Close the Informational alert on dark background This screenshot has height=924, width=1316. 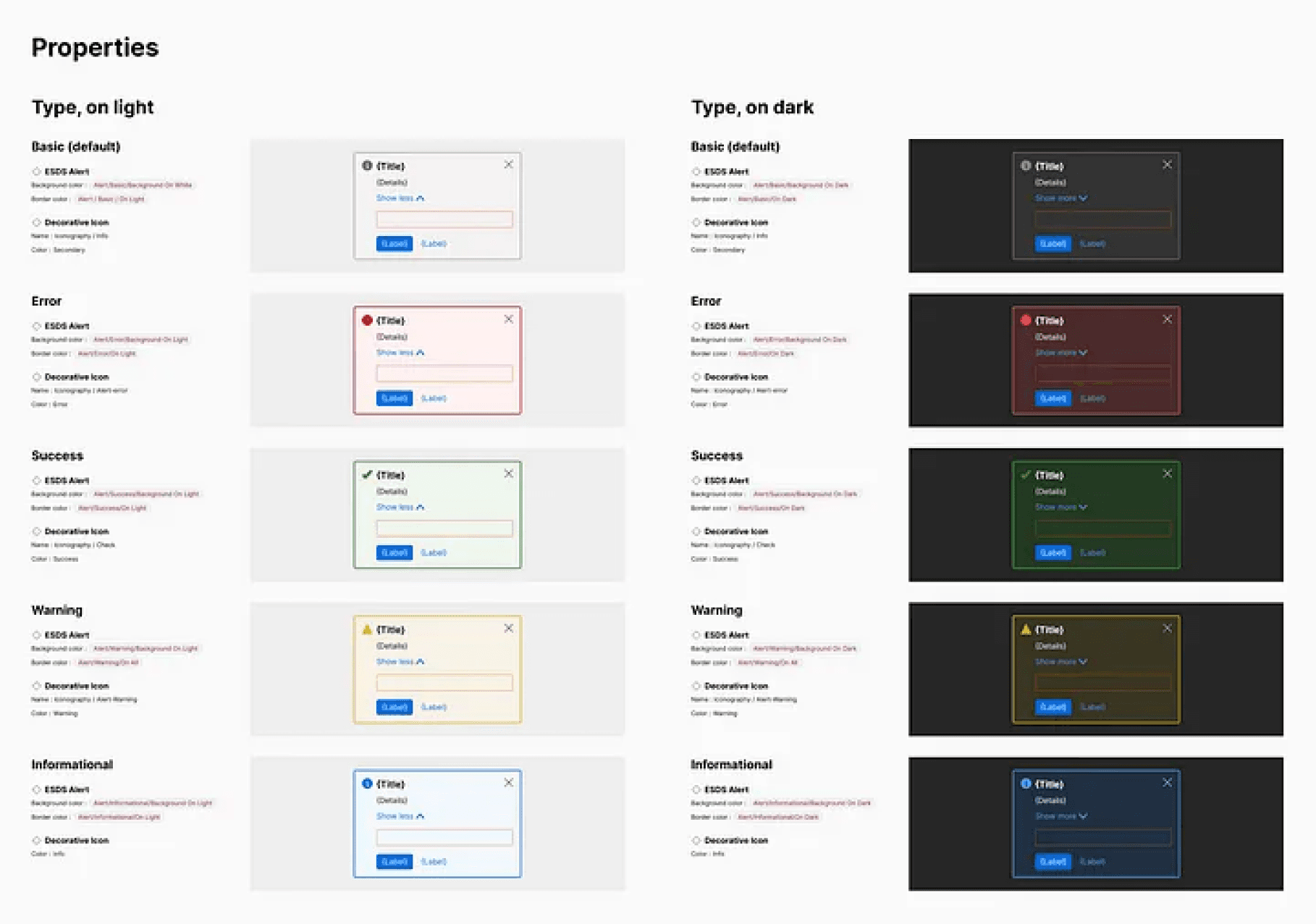[x=1167, y=783]
